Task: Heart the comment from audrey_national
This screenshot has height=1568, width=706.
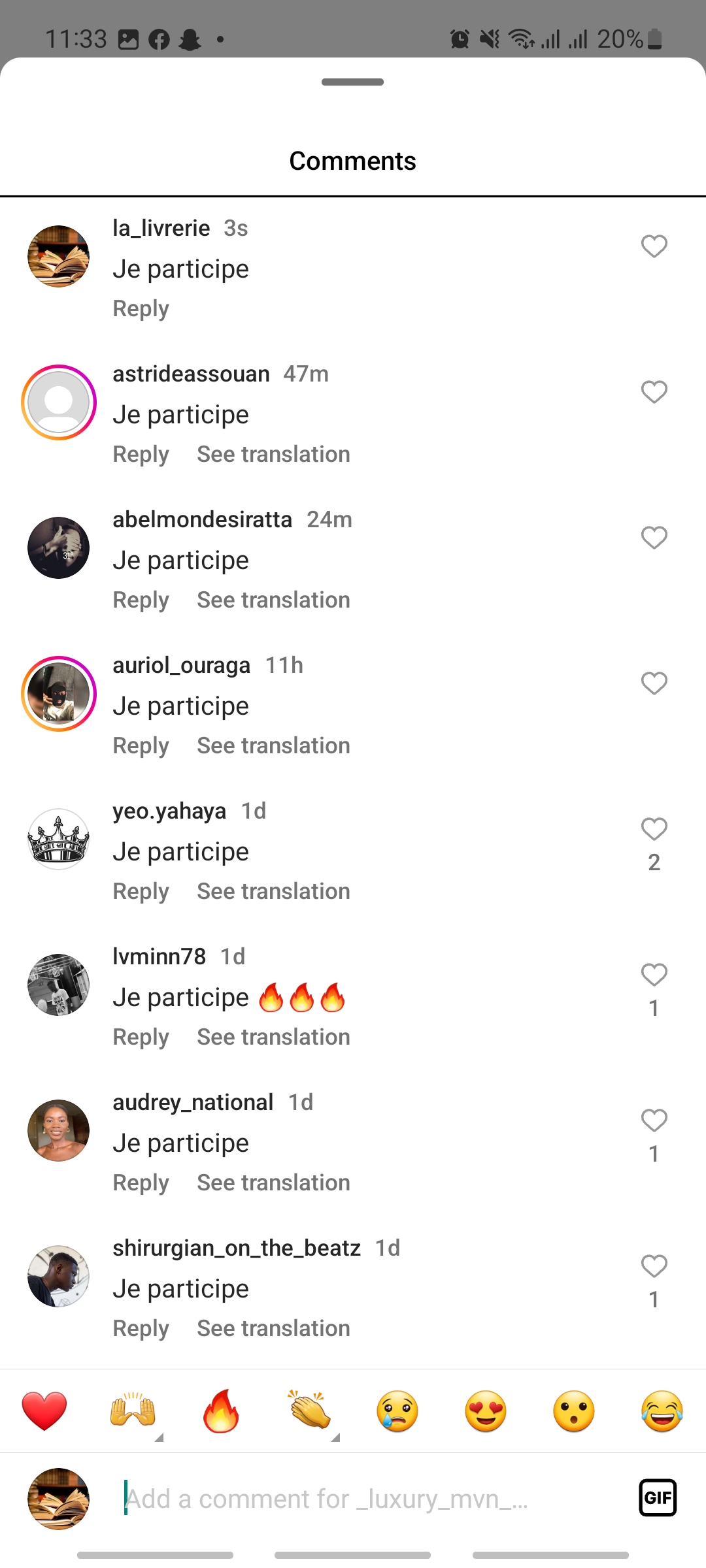Action: click(654, 1120)
